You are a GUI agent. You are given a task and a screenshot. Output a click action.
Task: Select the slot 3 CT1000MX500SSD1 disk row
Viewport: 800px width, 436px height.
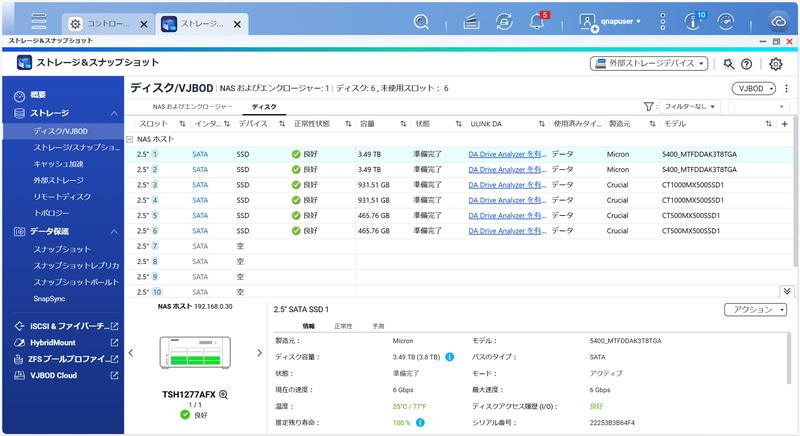pyautogui.click(x=459, y=185)
